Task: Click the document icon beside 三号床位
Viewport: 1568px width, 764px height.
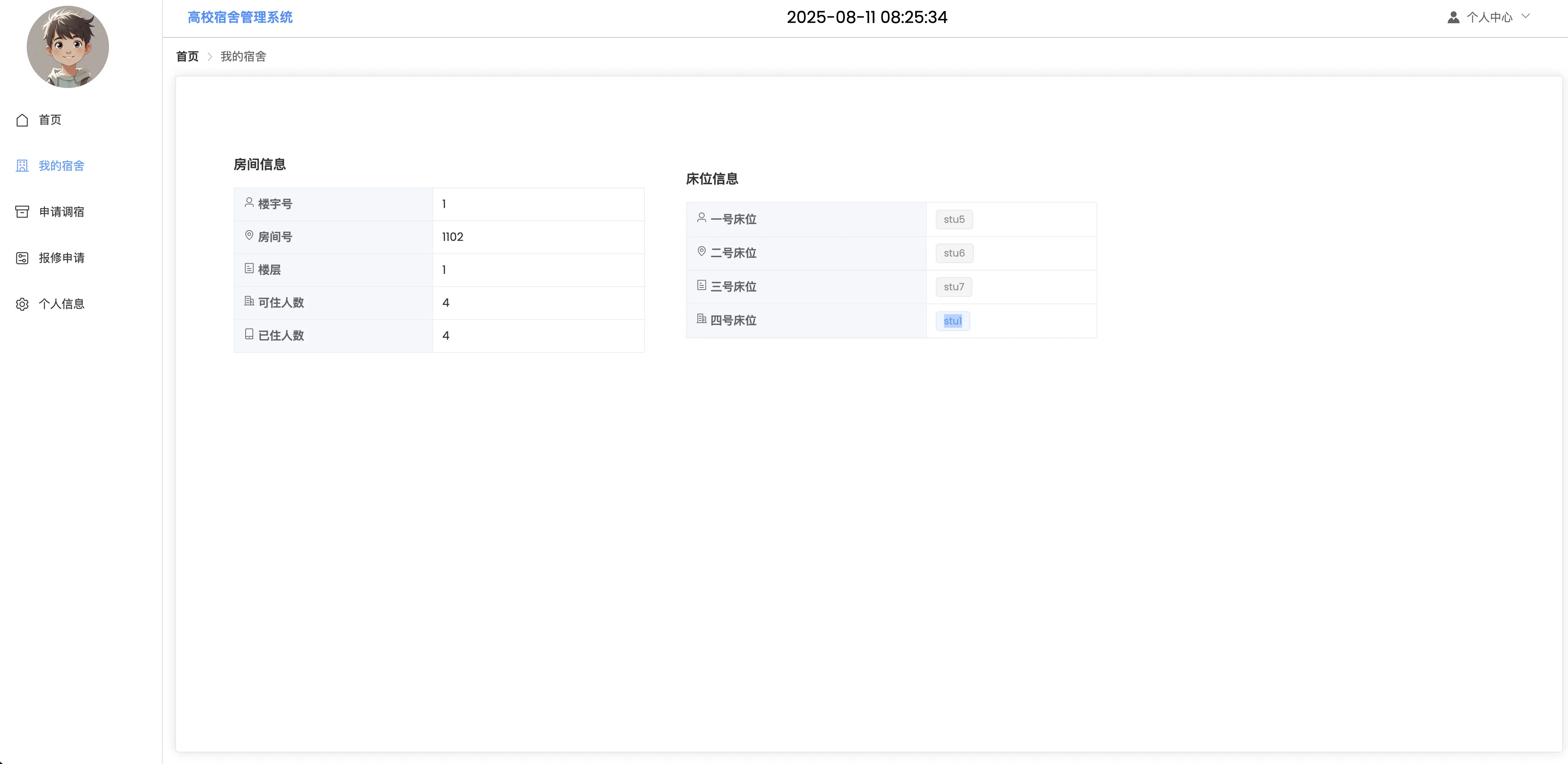Action: 701,285
